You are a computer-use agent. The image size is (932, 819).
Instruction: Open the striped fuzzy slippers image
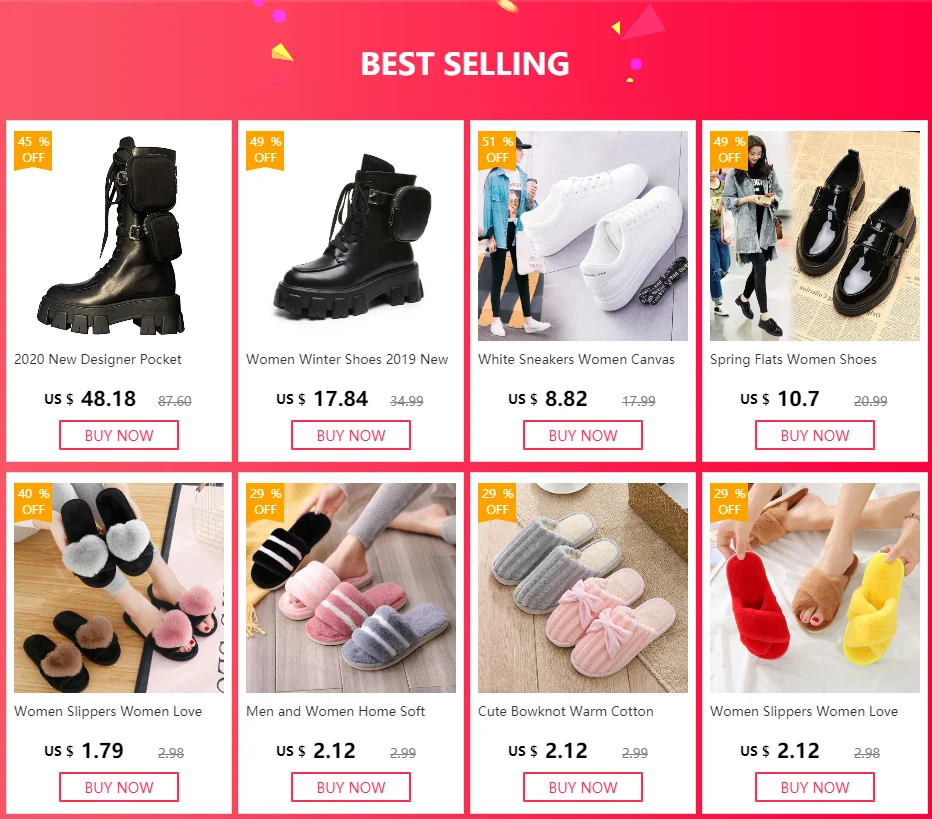tap(351, 588)
